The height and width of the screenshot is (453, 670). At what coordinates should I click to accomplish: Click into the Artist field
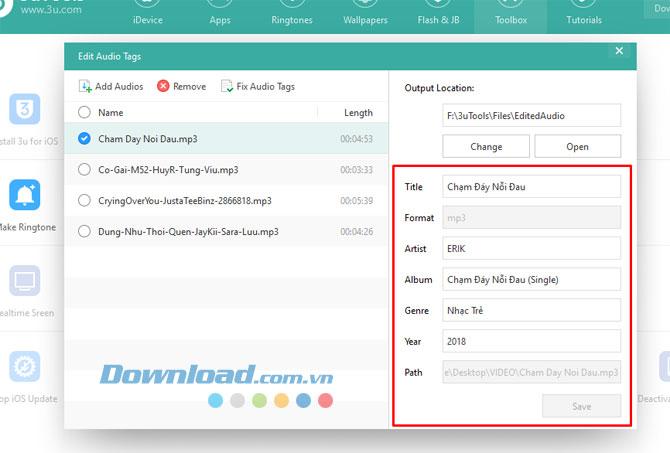[531, 248]
